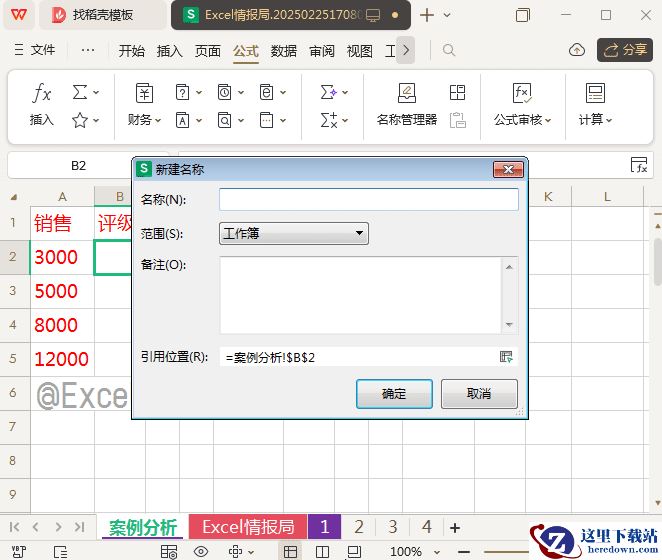Select column K header
This screenshot has width=662, height=560.
click(x=548, y=197)
